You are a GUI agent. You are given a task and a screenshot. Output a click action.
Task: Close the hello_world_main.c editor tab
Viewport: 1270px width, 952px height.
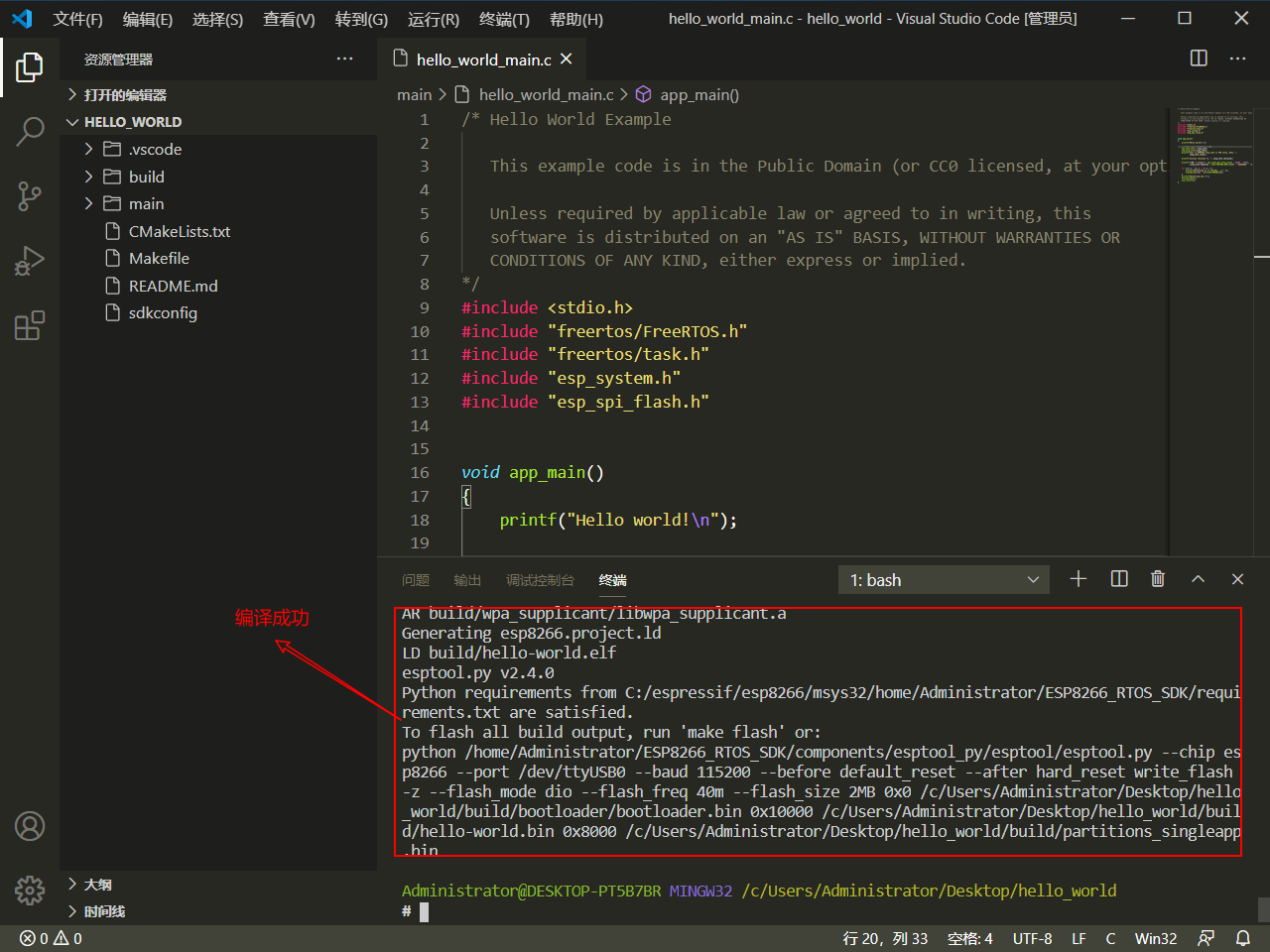(566, 59)
